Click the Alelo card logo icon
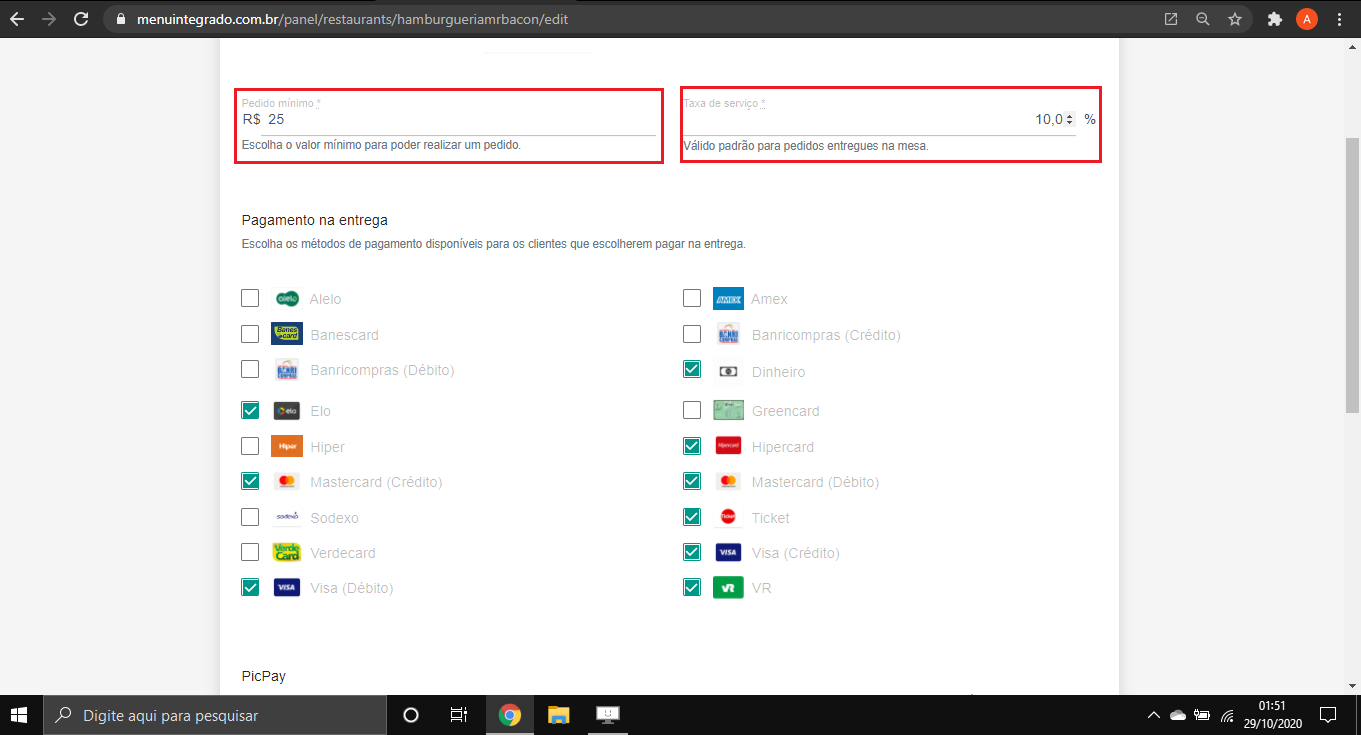The image size is (1361, 735). coord(287,298)
